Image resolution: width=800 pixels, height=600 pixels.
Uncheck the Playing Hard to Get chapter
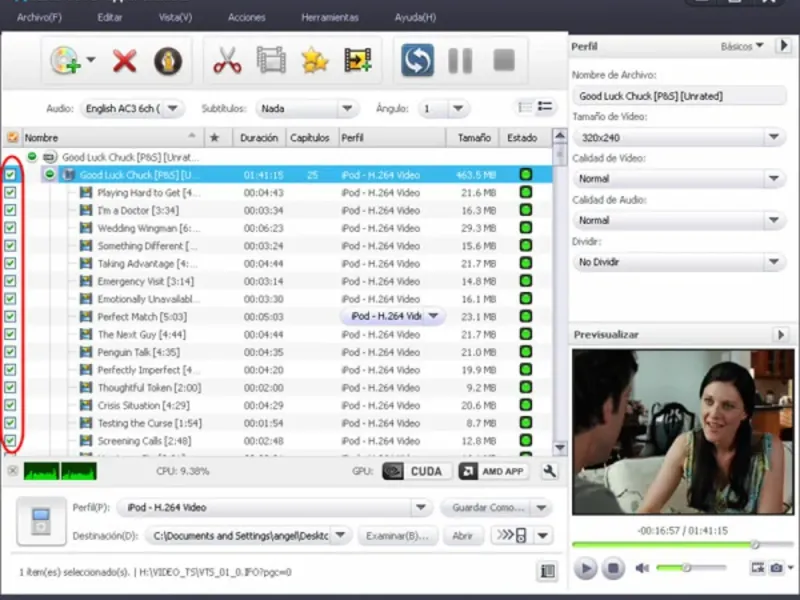[11, 192]
